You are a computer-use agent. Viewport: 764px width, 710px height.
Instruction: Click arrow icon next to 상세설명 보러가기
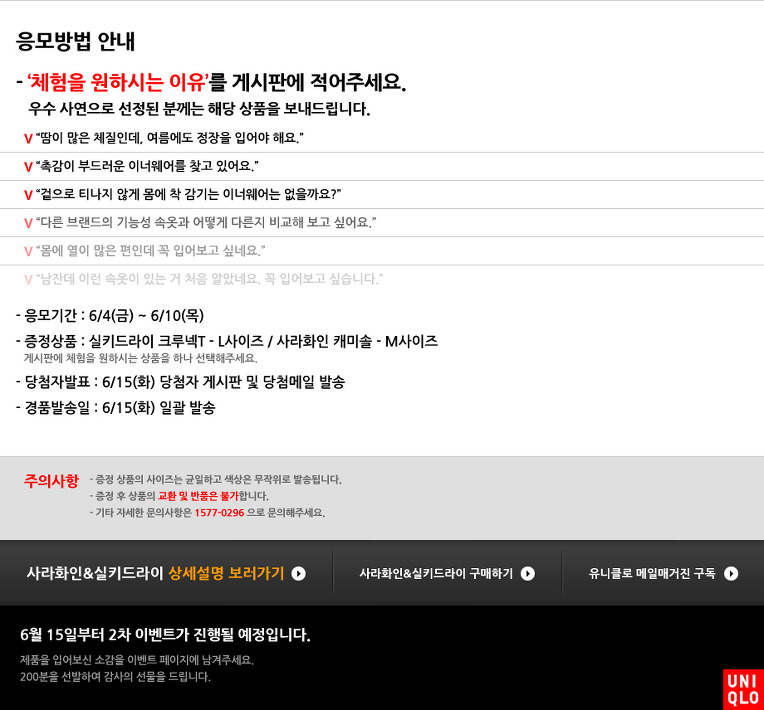tap(299, 574)
